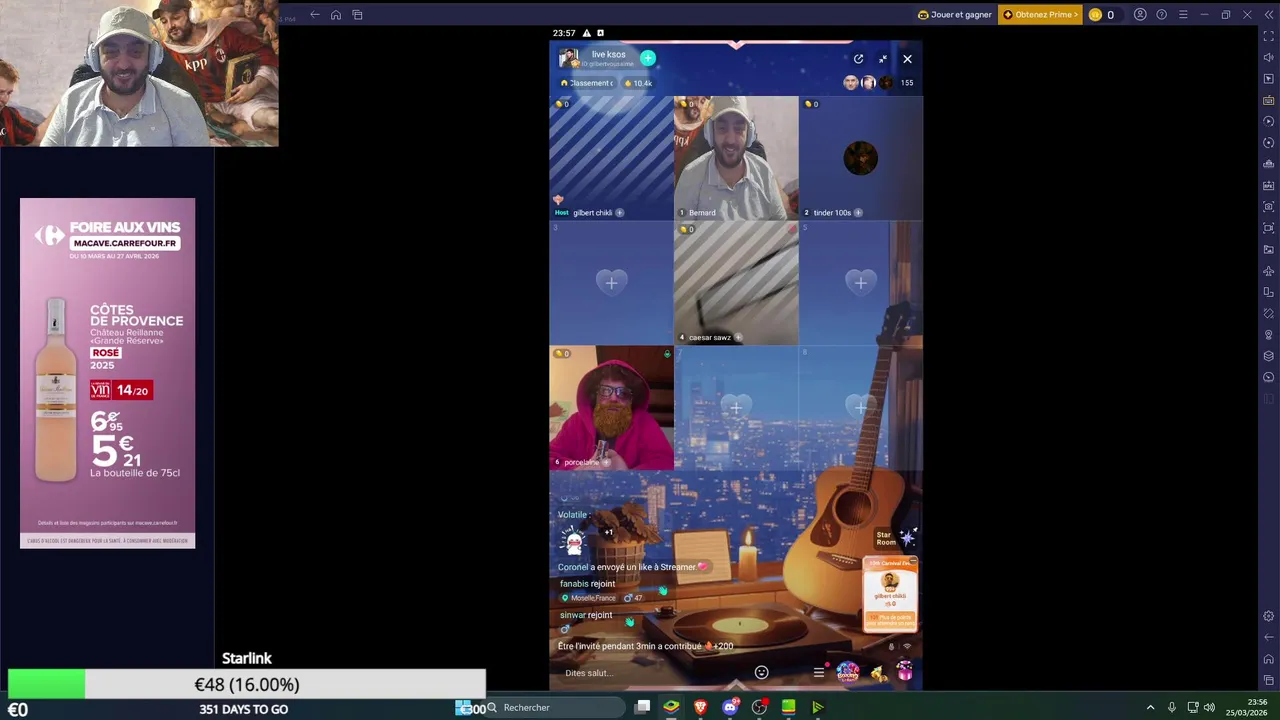Share the live room via share icon
This screenshot has height=720, width=1280.
click(858, 59)
